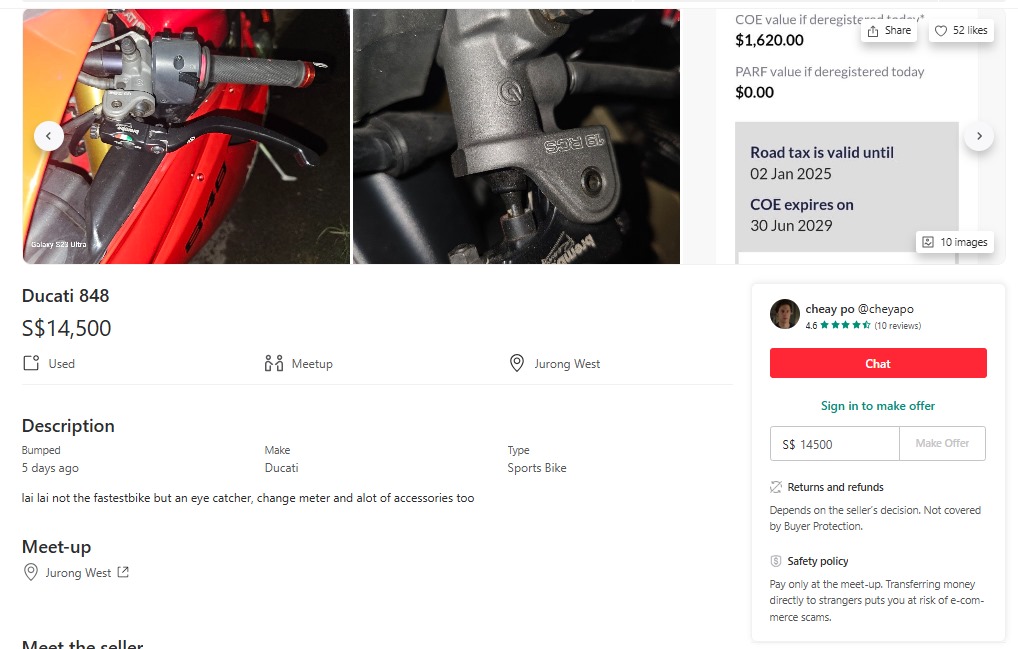The width and height of the screenshot is (1018, 649).
Task: Click the Meetup people icon
Action: coord(274,364)
